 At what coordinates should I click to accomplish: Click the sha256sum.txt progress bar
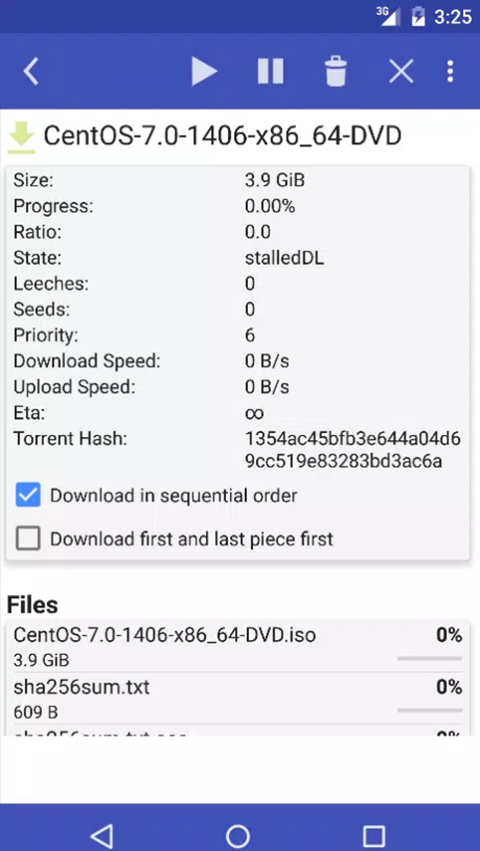(x=430, y=710)
